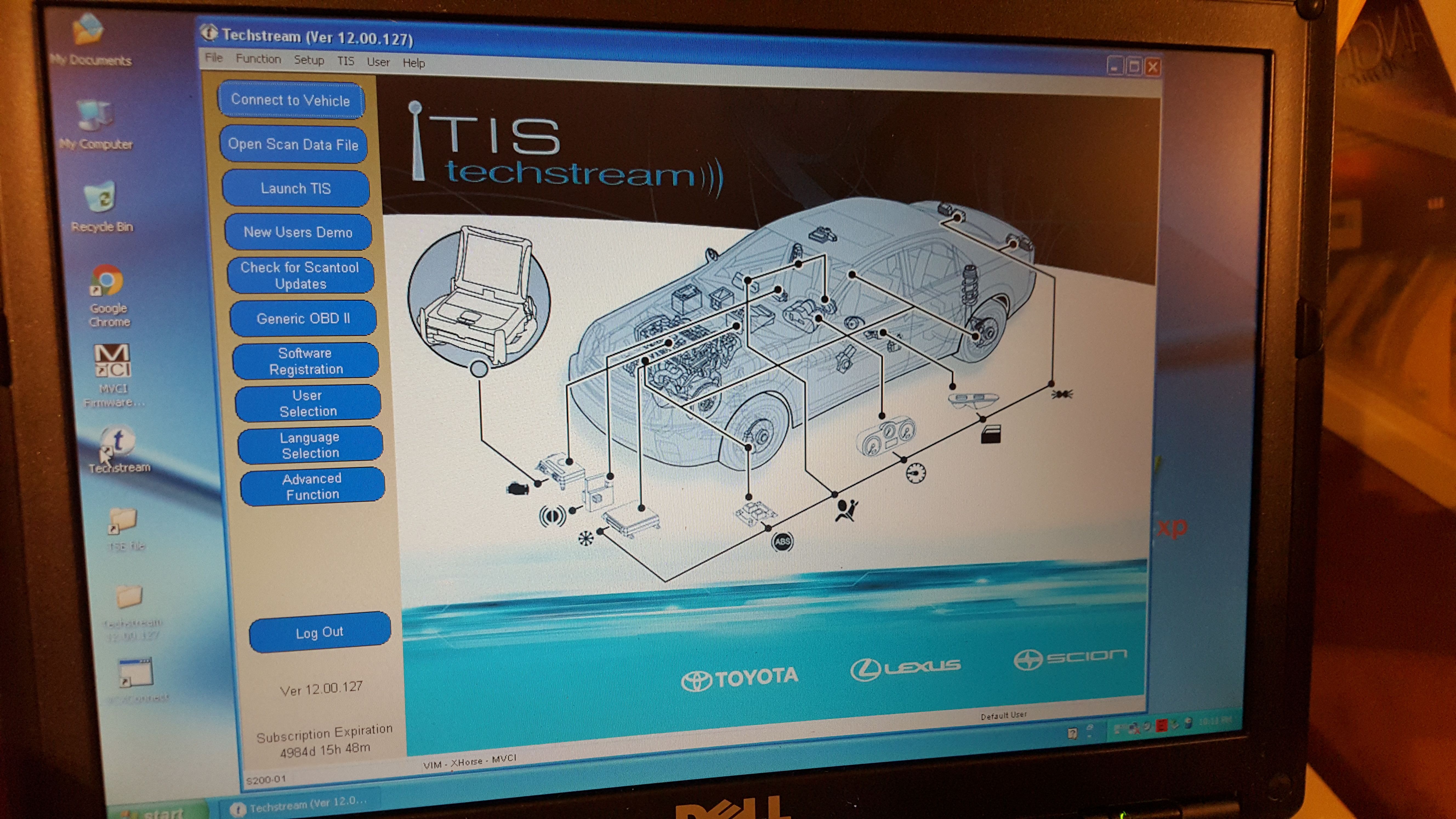Click the help question-mark icon in taskbar
The image size is (1456, 819).
click(1072, 733)
